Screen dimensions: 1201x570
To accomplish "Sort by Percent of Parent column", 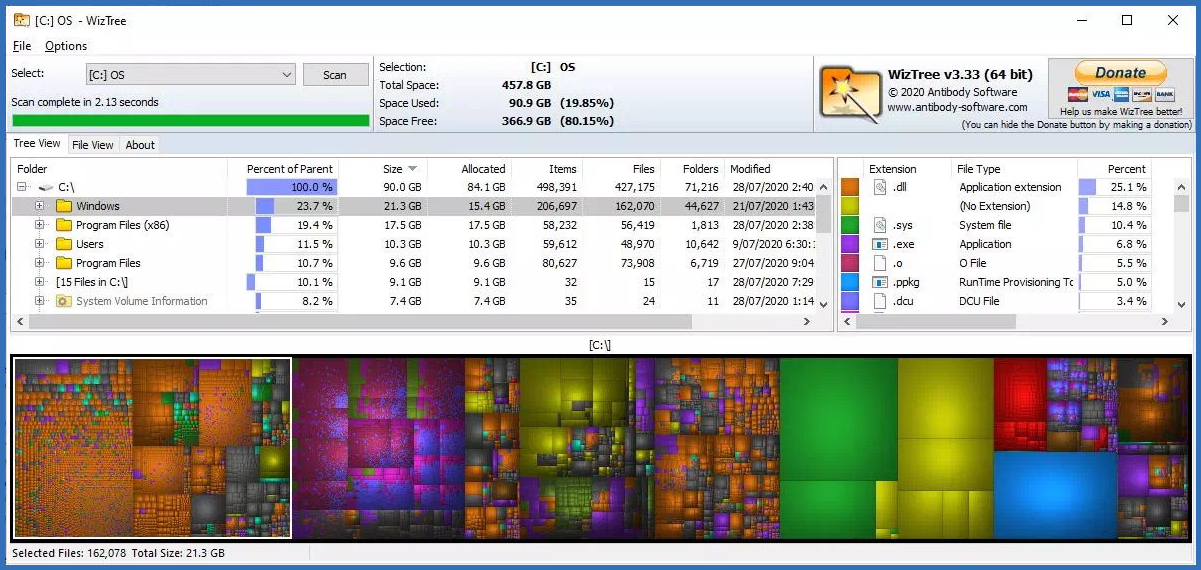I will point(282,169).
